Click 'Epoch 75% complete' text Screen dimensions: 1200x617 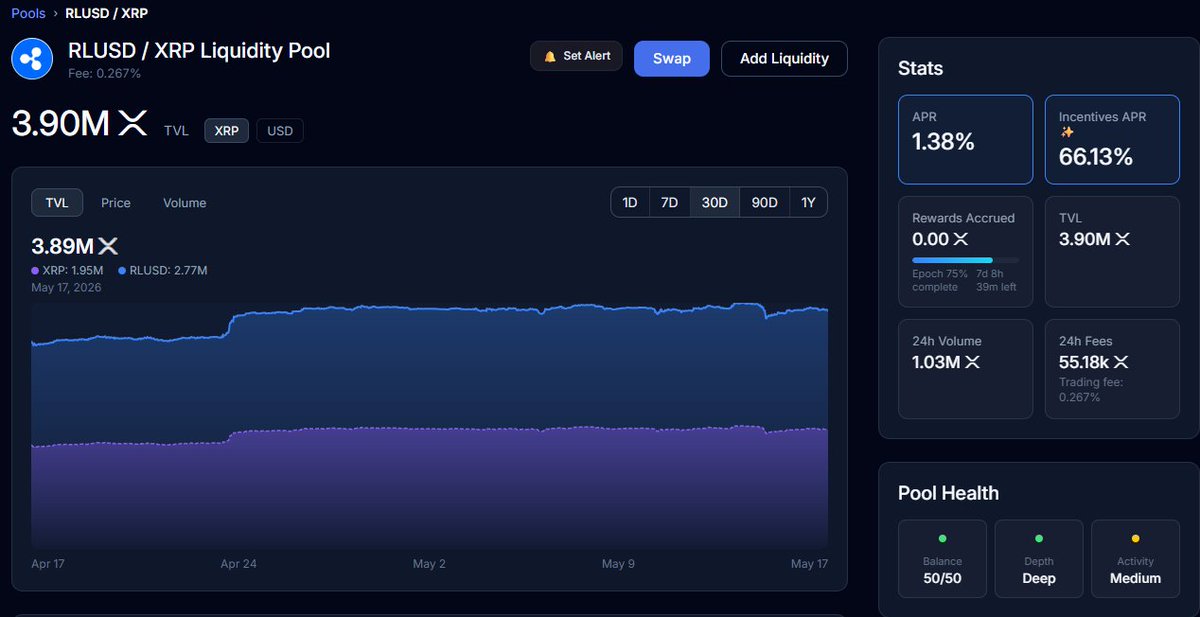tap(940, 281)
